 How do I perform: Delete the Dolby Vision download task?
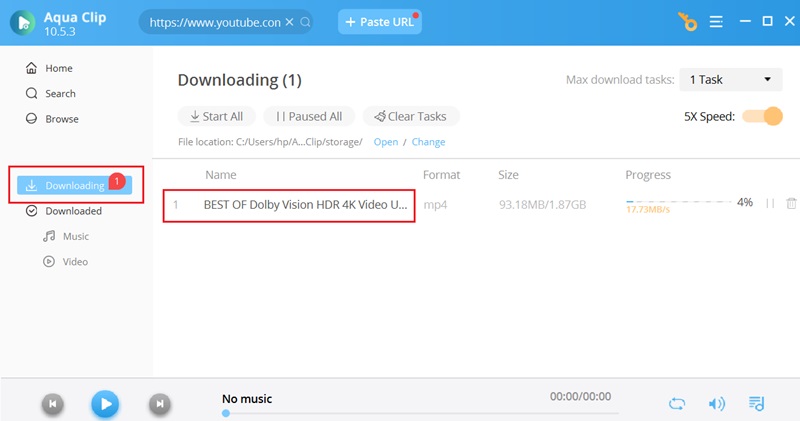point(791,204)
